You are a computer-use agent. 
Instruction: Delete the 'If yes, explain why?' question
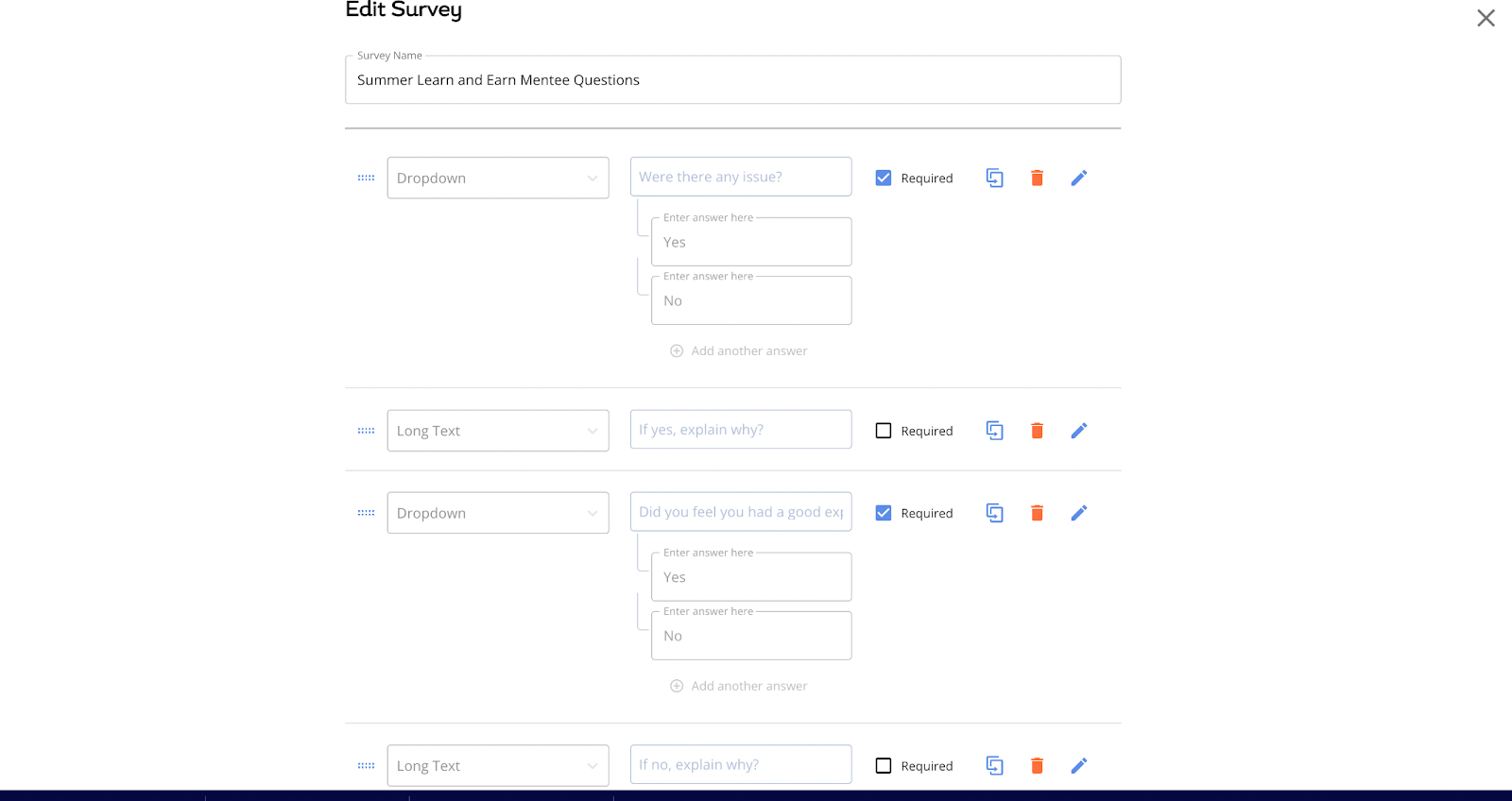pyautogui.click(x=1037, y=431)
